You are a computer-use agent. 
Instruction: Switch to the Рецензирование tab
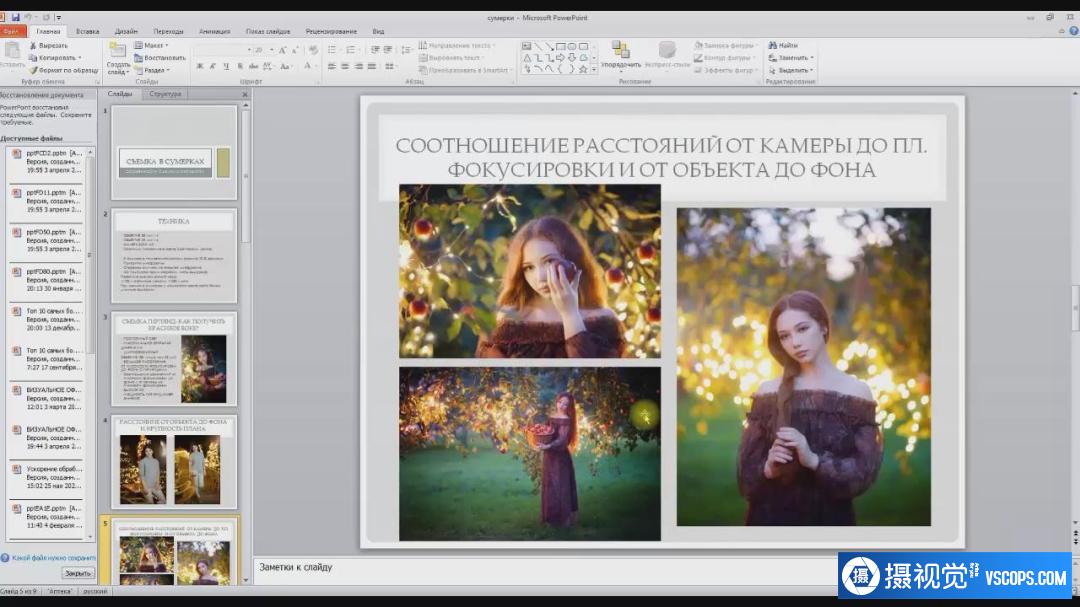[x=331, y=31]
